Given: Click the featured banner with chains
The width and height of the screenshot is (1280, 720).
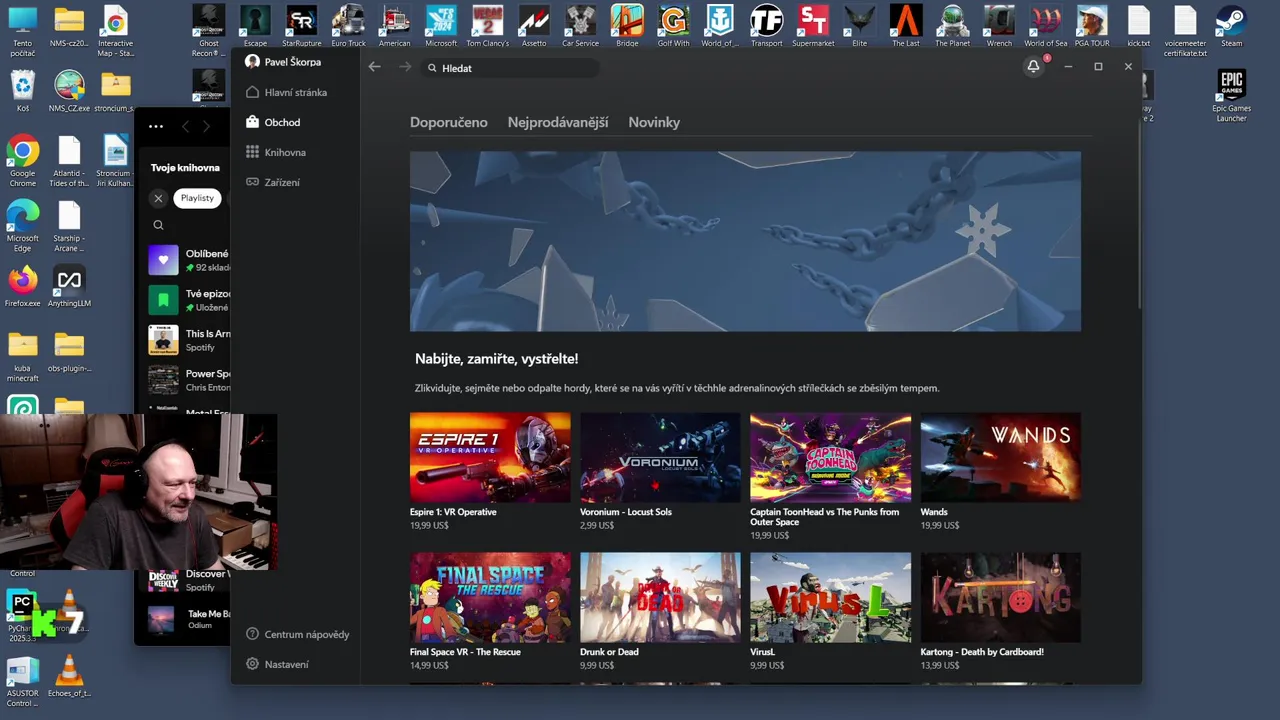Looking at the screenshot, I should (745, 241).
